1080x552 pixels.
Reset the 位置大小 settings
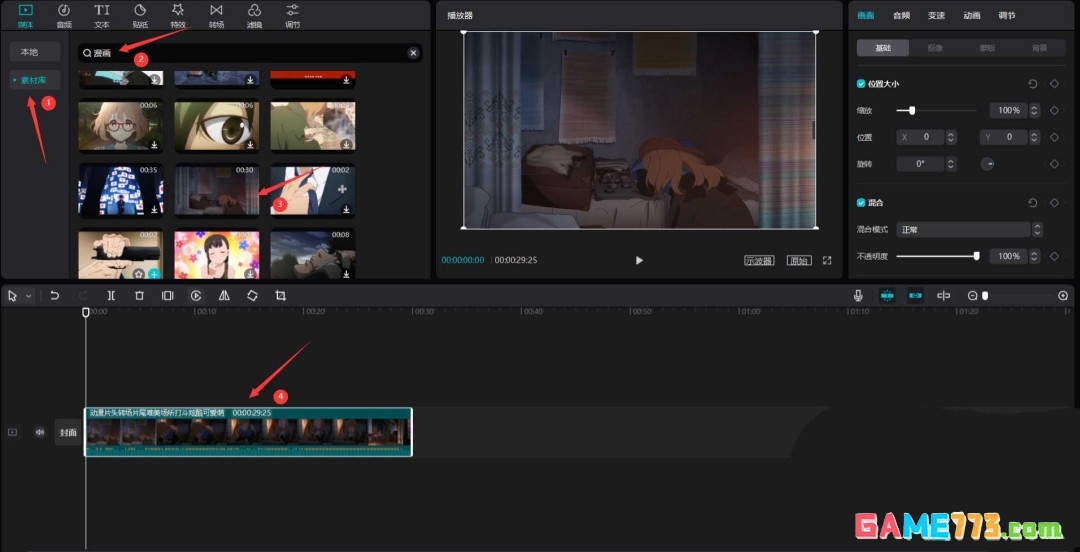1032,83
